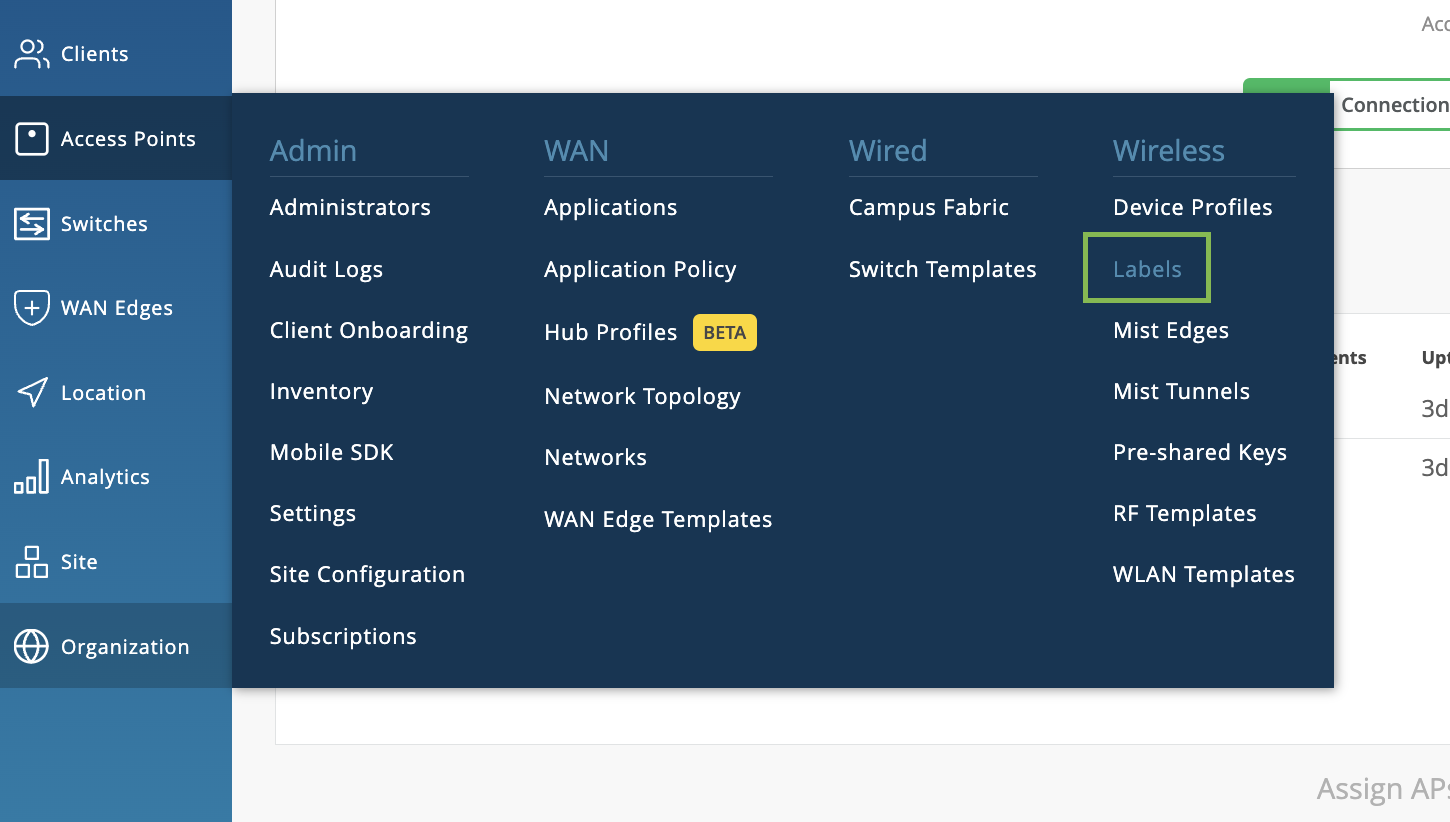Go to Network Topology
This screenshot has width=1450, height=822.
coord(642,396)
